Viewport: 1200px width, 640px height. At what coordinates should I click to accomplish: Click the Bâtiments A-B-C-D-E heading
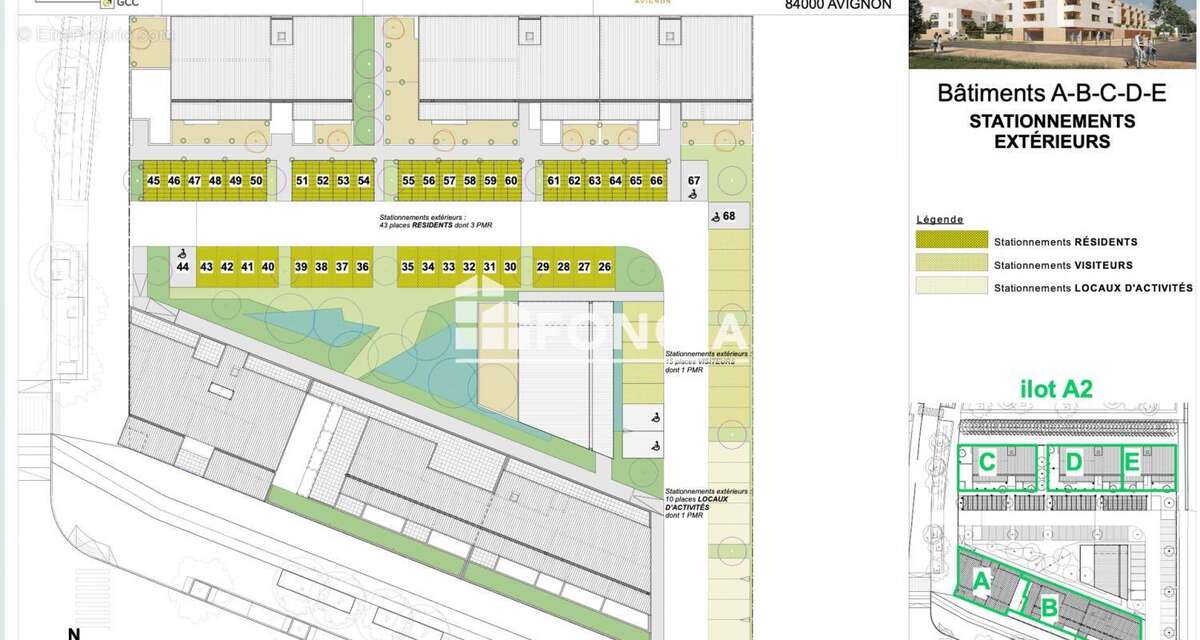point(1051,94)
